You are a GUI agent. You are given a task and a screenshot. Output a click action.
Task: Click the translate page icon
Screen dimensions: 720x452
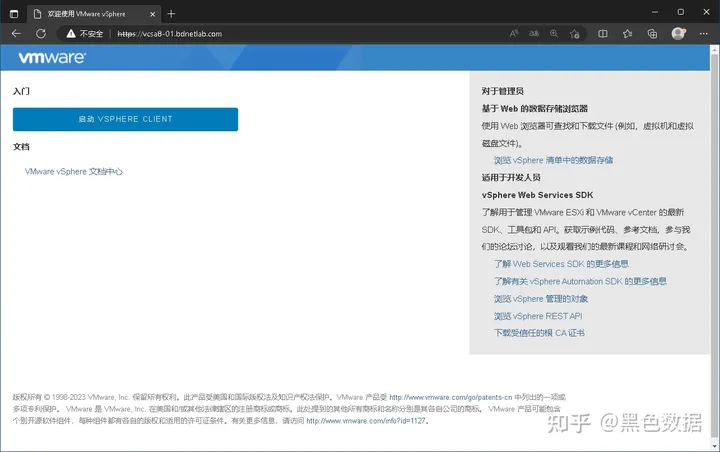tap(534, 34)
